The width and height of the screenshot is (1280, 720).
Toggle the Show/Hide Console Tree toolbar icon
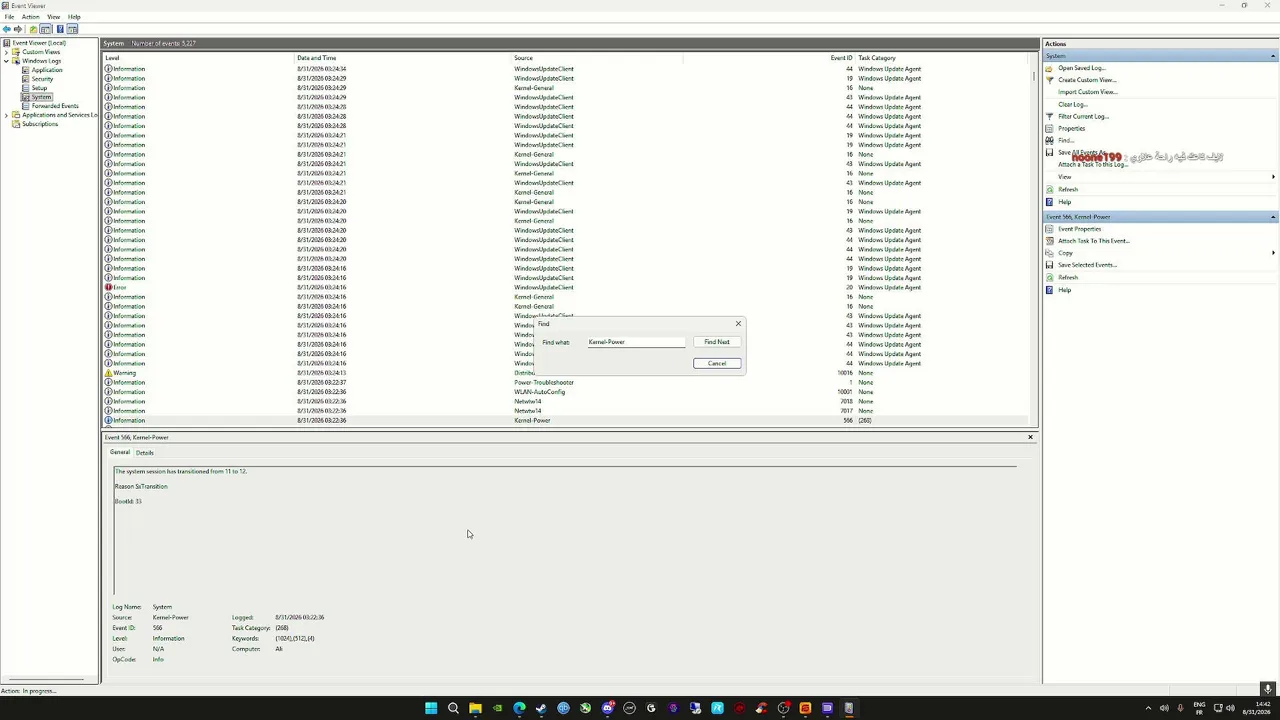click(x=46, y=29)
